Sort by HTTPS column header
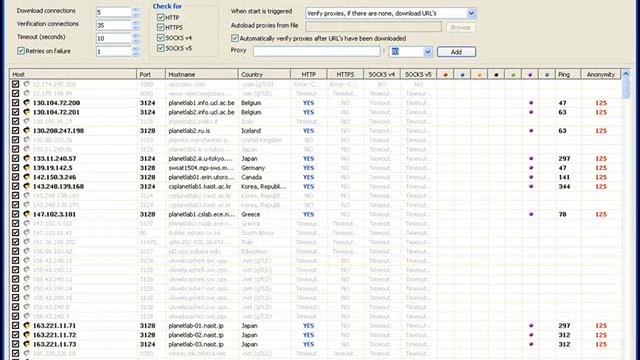 coord(345,74)
